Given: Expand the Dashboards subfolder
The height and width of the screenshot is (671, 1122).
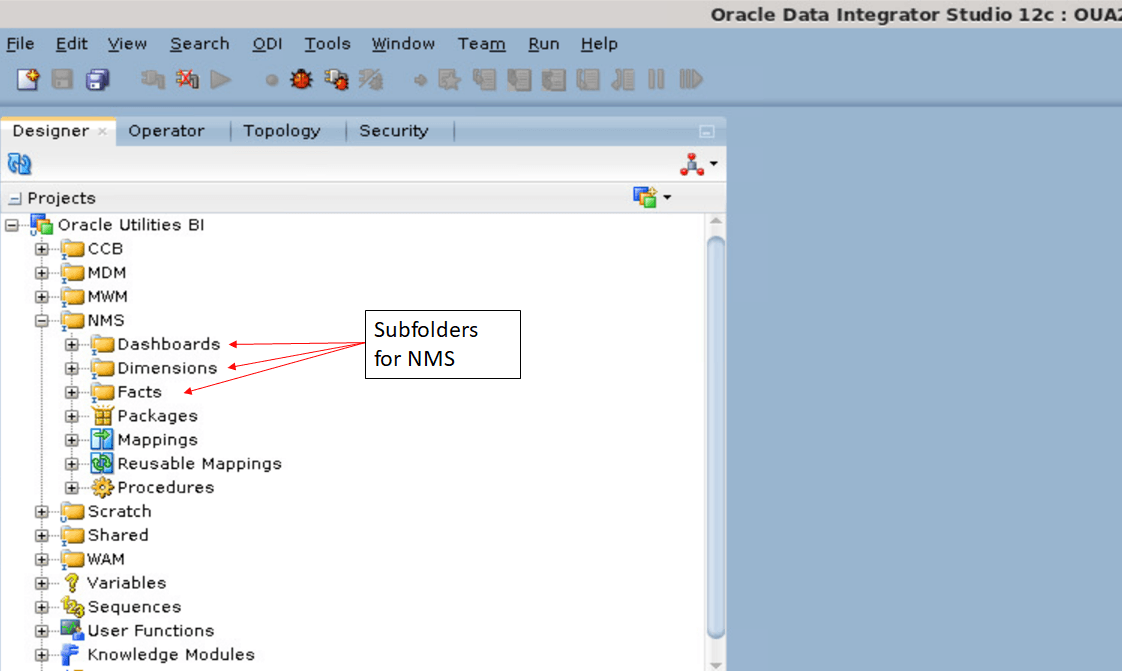Looking at the screenshot, I should tap(71, 344).
